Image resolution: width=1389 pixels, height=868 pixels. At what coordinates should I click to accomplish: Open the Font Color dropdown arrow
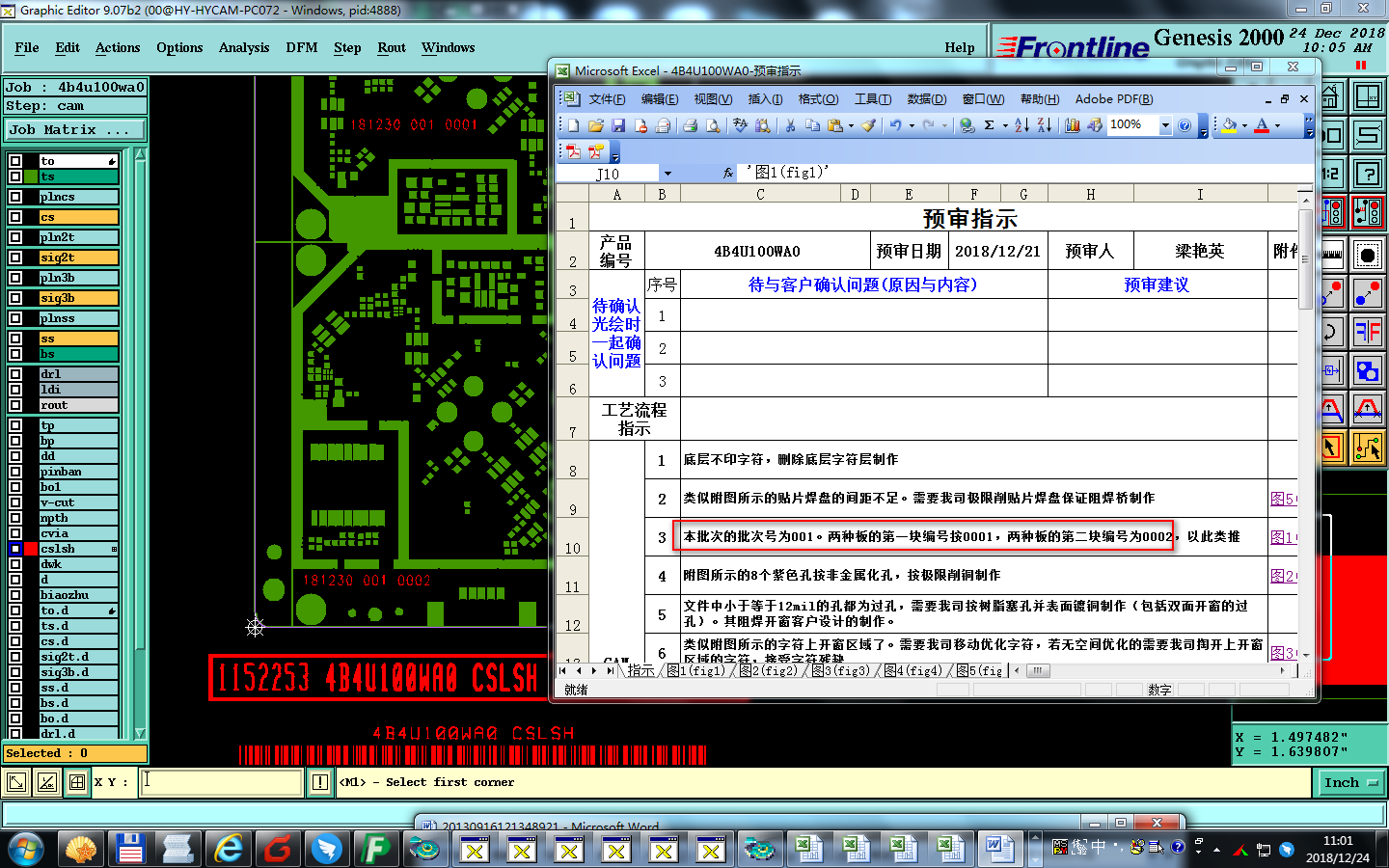click(1277, 125)
